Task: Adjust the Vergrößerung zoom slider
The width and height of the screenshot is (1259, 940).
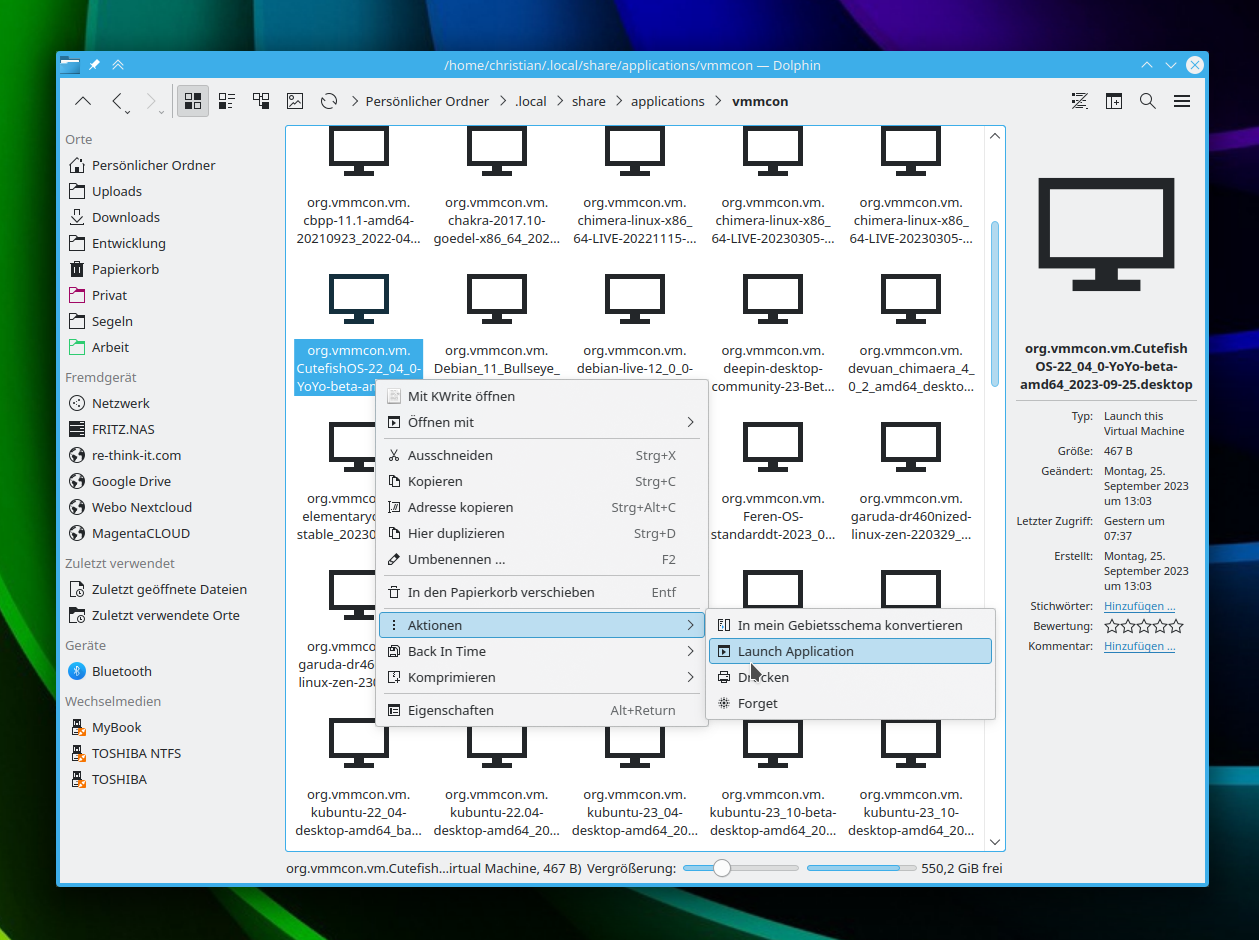Action: [x=741, y=868]
